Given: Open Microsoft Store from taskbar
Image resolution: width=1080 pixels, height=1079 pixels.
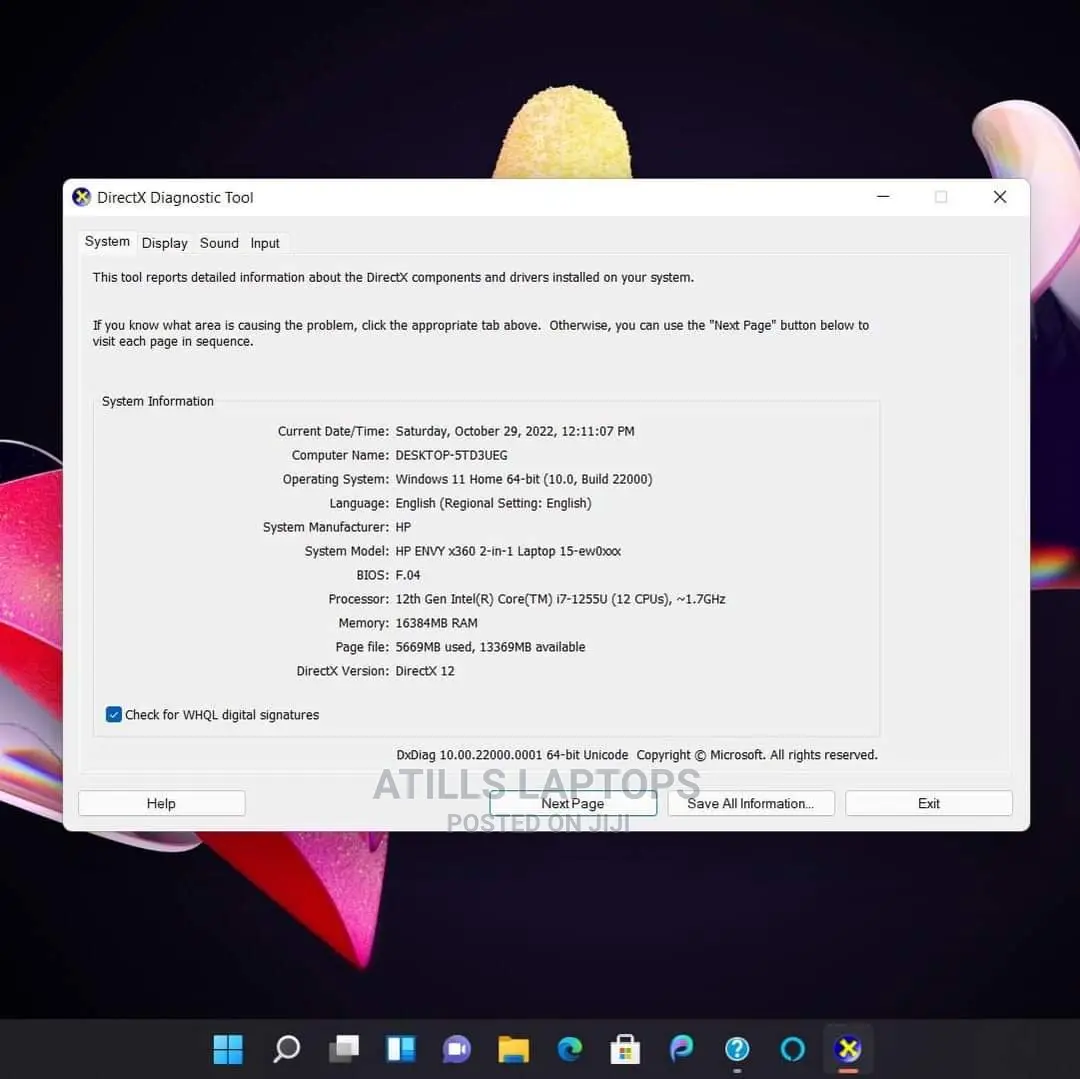Looking at the screenshot, I should pyautogui.click(x=625, y=1049).
